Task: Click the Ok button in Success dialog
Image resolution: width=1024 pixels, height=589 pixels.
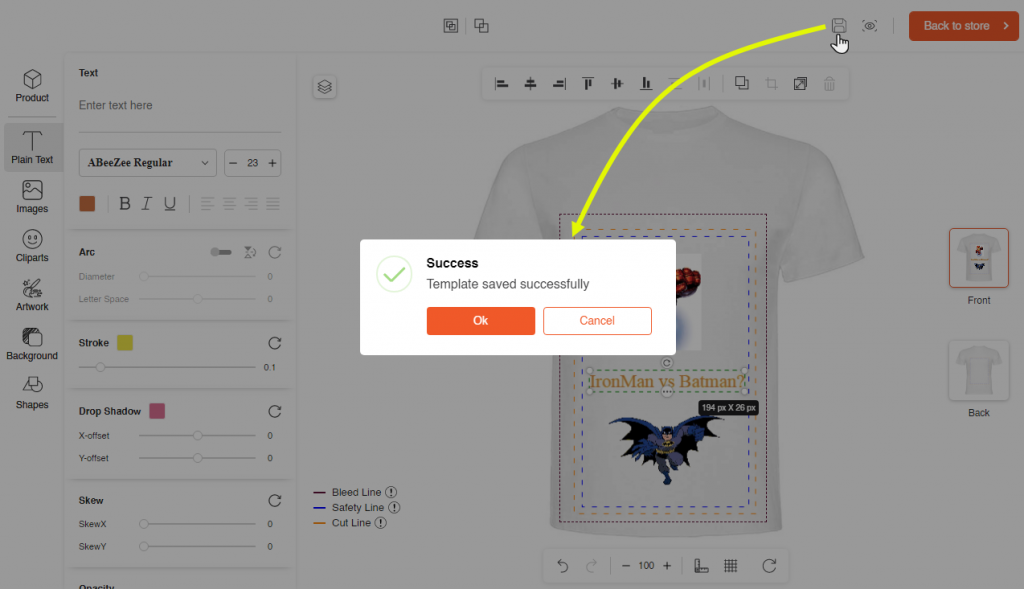Action: click(x=481, y=321)
